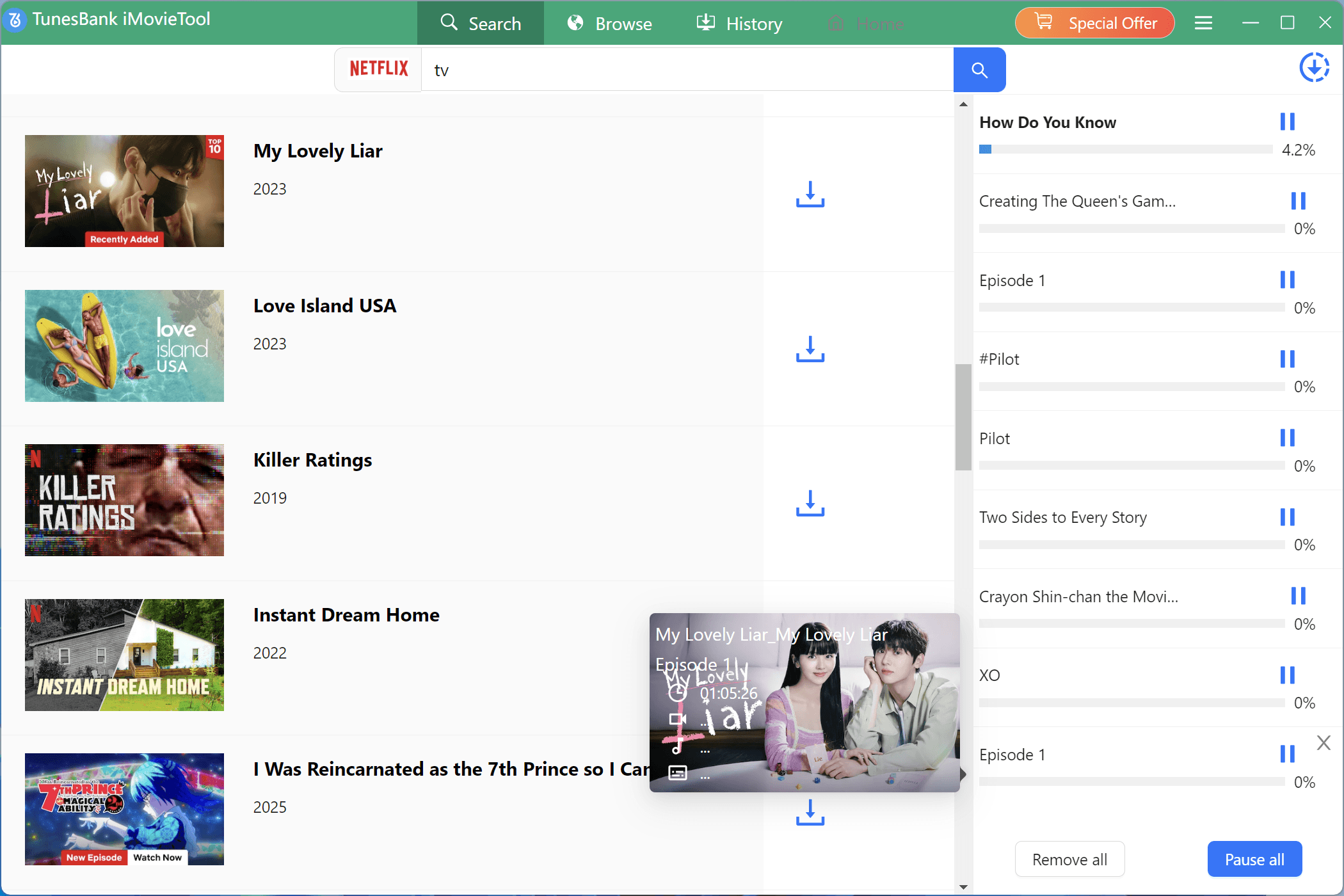Click the Pause all button
The height and width of the screenshot is (896, 1344).
[x=1254, y=860]
